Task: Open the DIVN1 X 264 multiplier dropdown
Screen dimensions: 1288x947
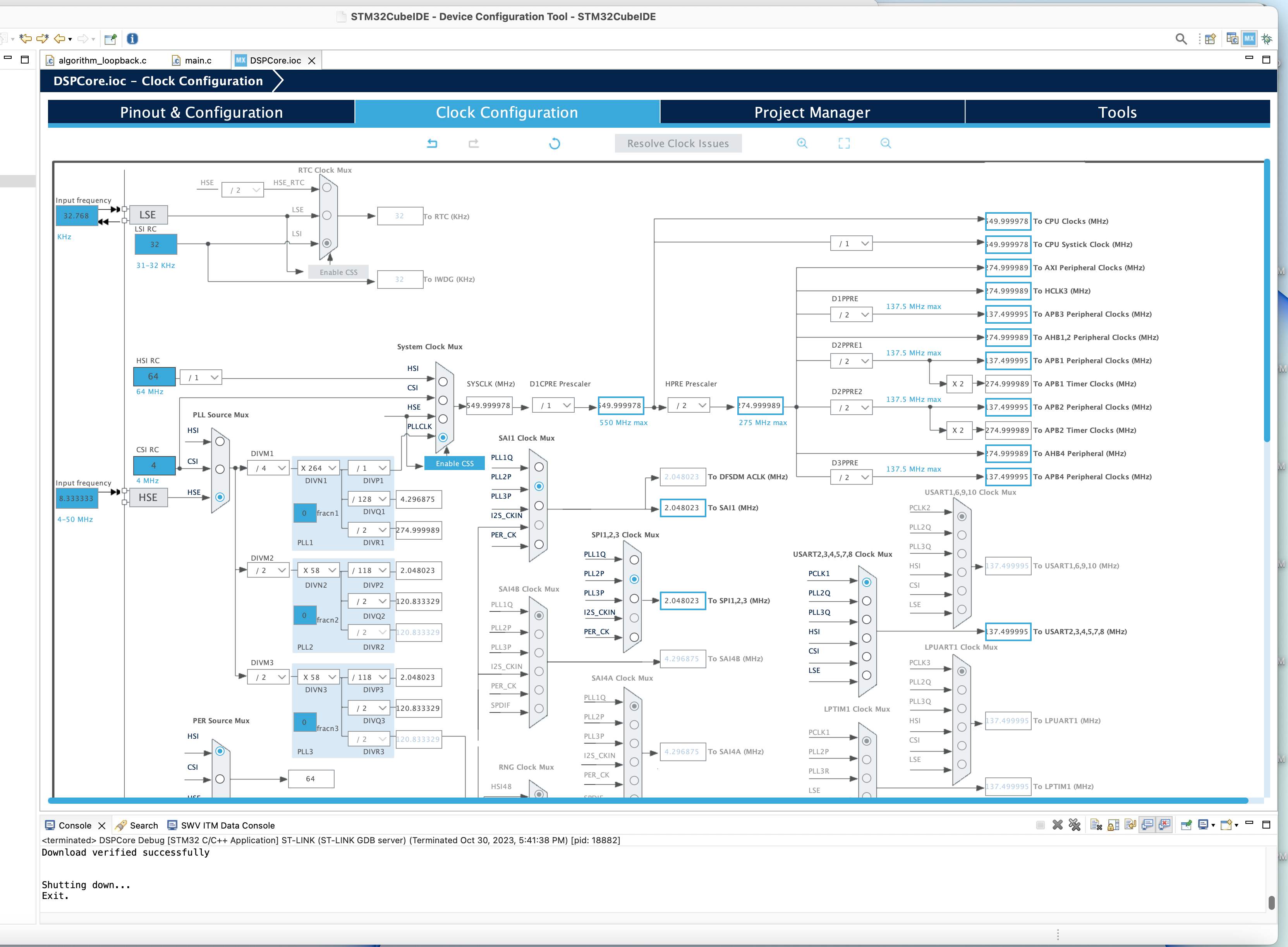Action: [319, 468]
